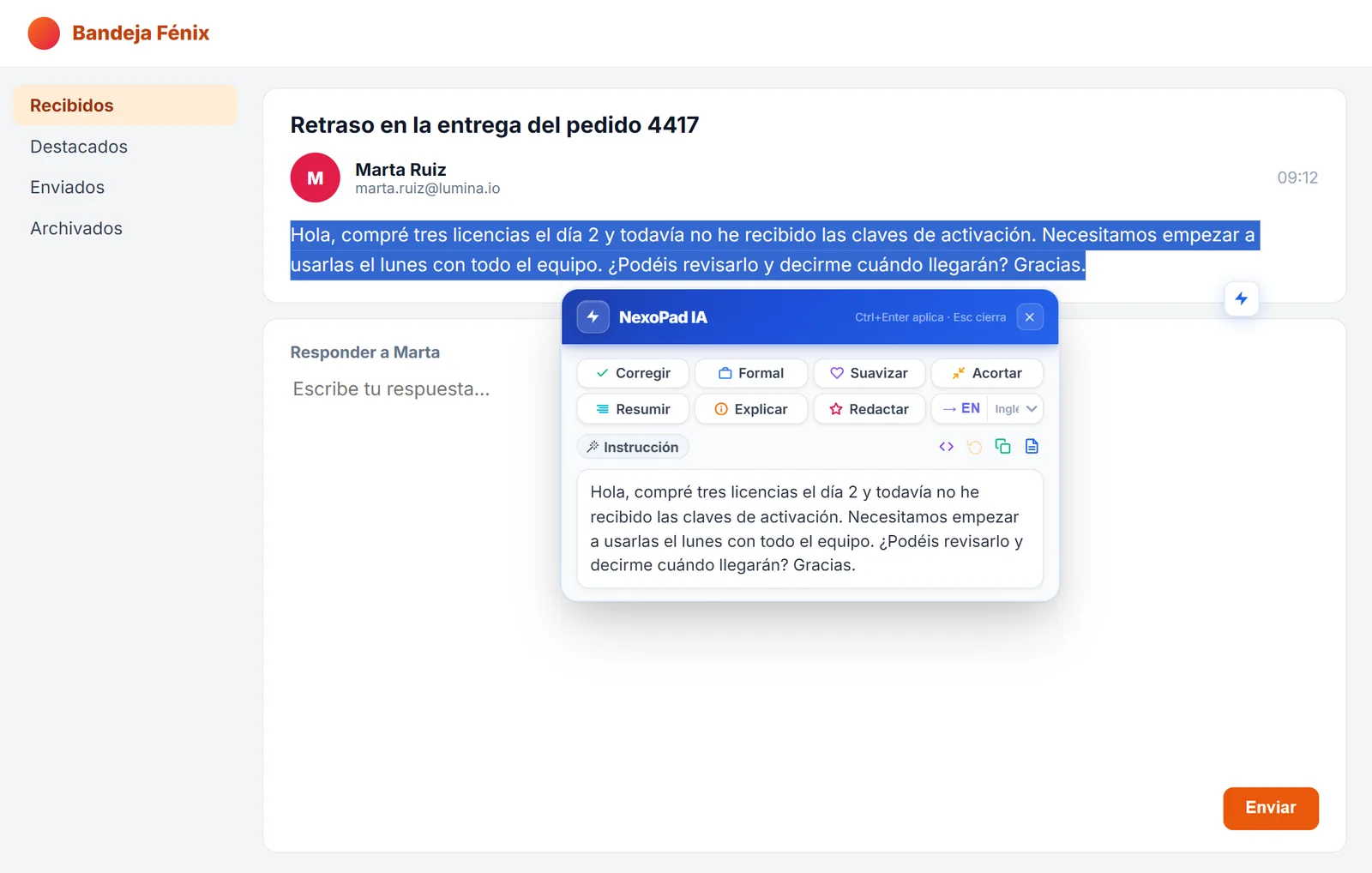Translate to EN with the arrow button

coord(960,409)
